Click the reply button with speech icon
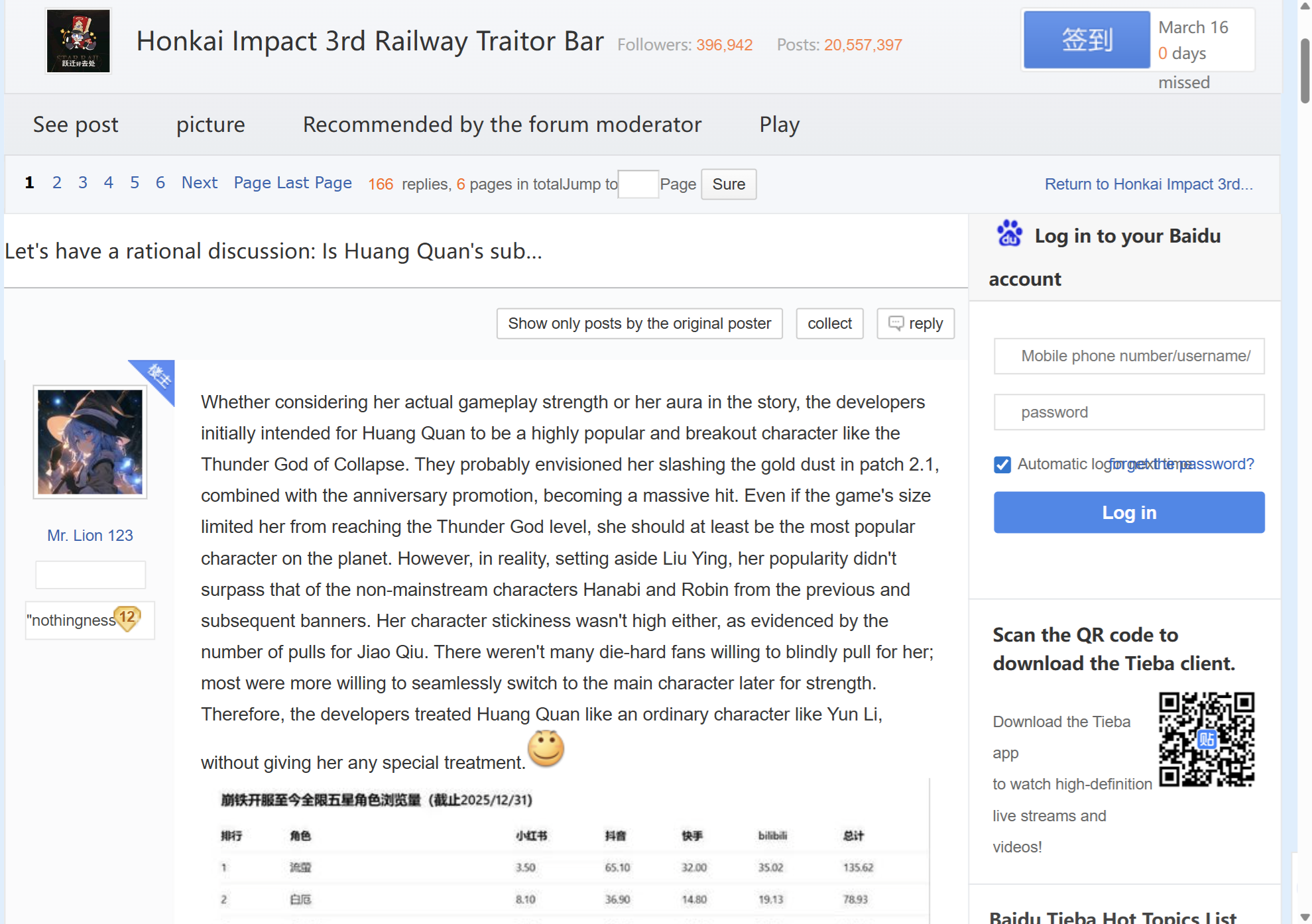This screenshot has width=1312, height=924. point(915,323)
